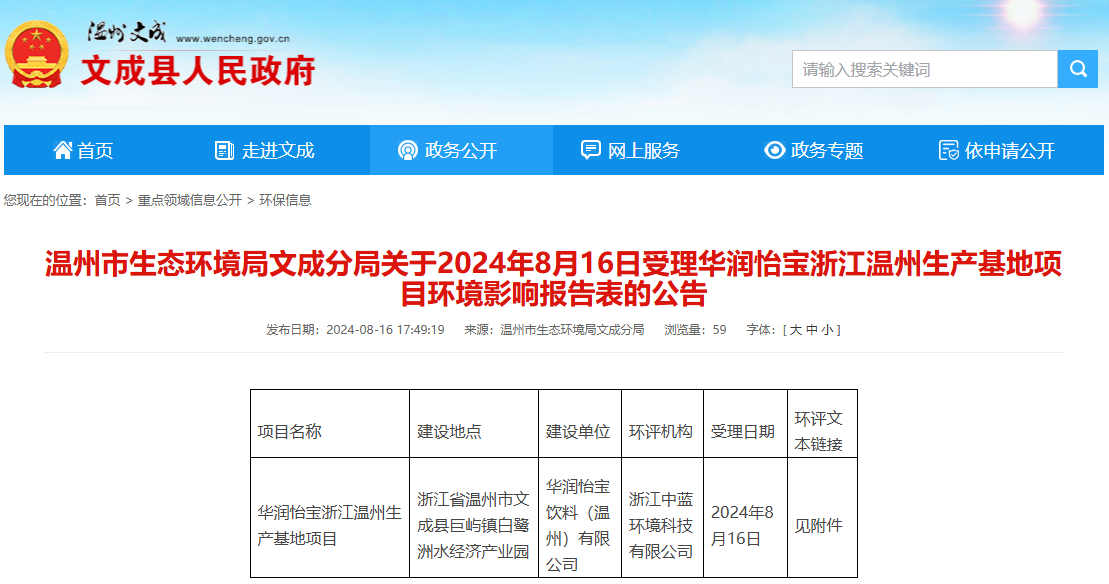Image resolution: width=1109 pixels, height=584 pixels.
Task: Click the chat icon beside 网上服务
Action: pos(591,150)
